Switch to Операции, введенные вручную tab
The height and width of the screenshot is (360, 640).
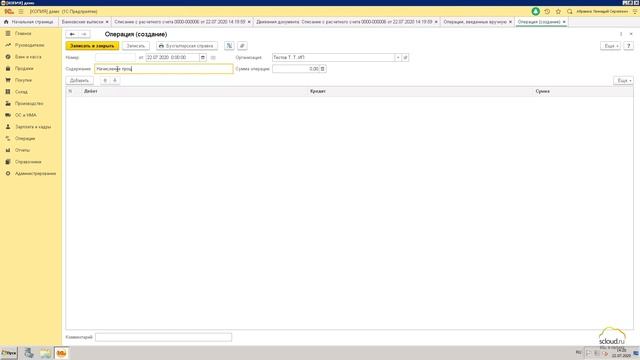coord(475,22)
